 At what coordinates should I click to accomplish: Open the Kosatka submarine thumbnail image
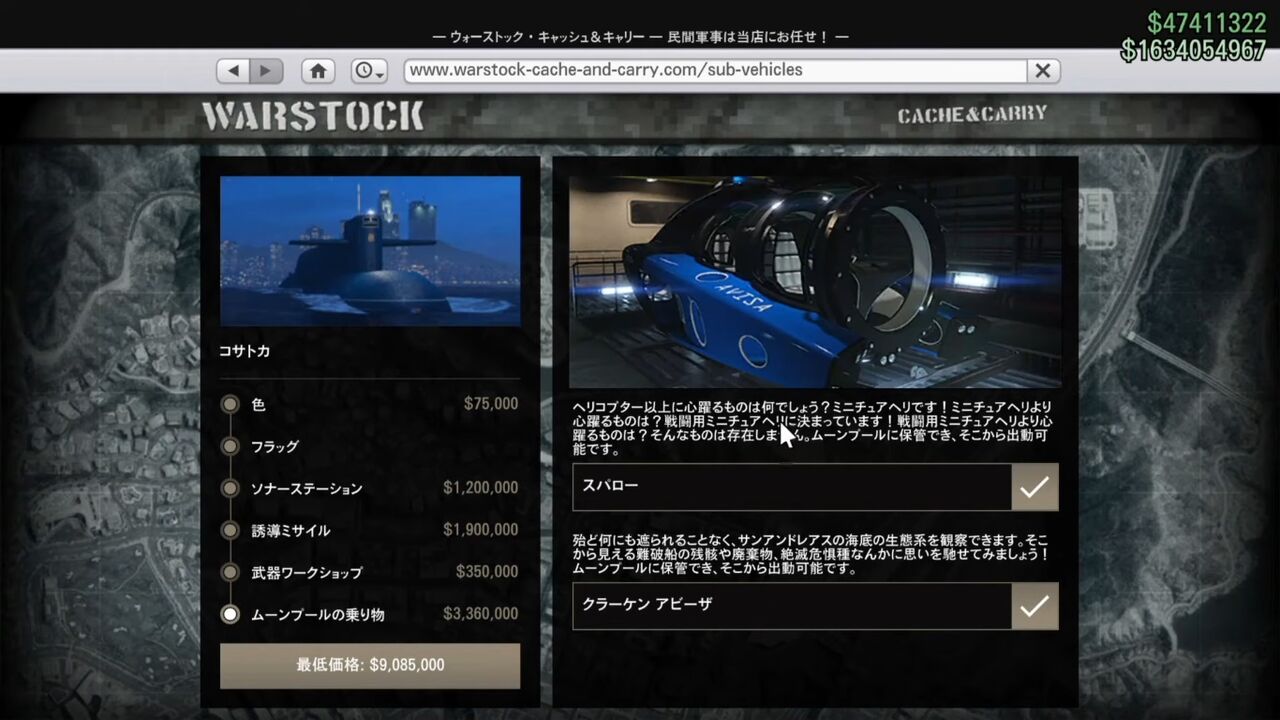point(370,251)
